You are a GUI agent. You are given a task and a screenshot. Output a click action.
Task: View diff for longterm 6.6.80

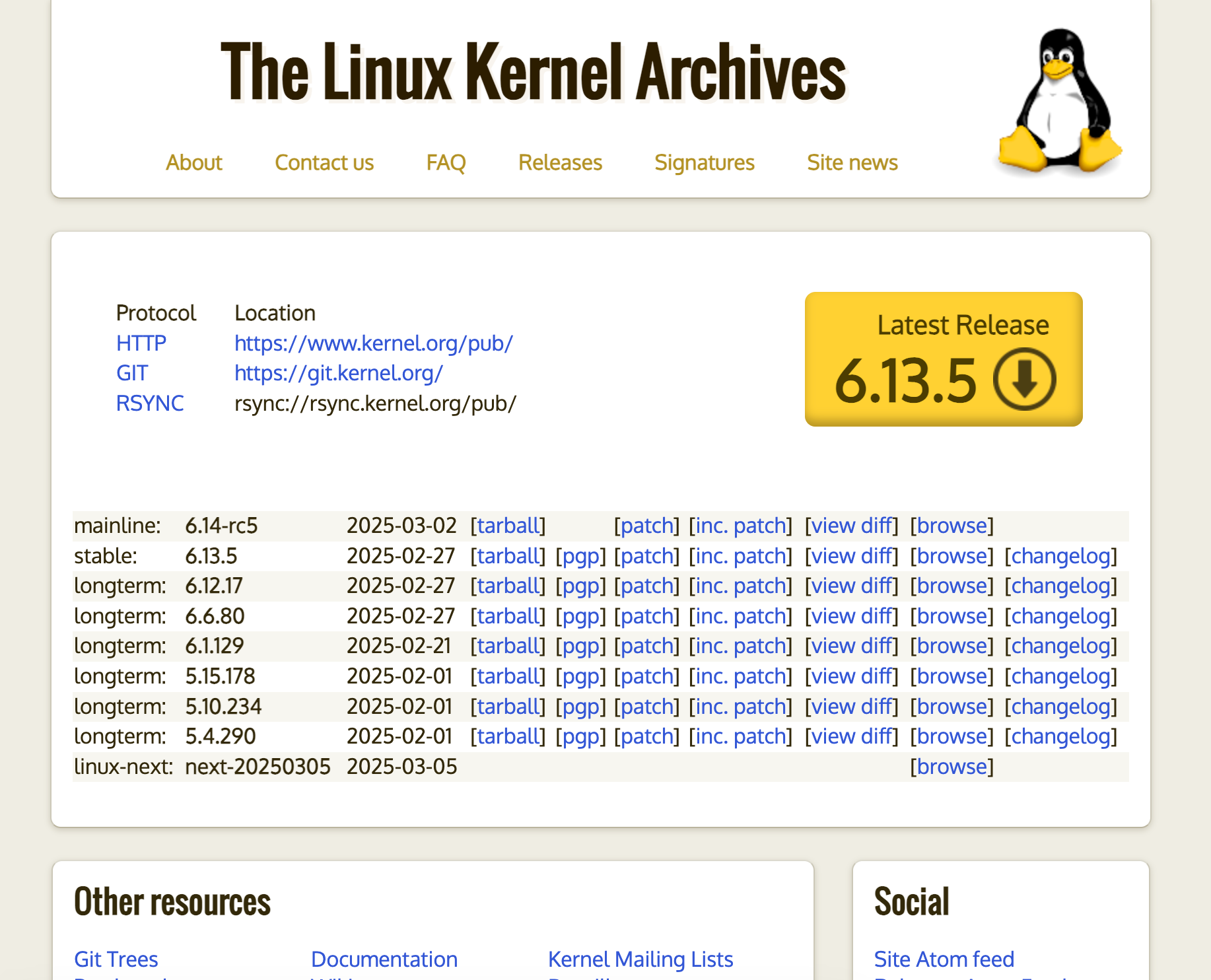pos(851,616)
